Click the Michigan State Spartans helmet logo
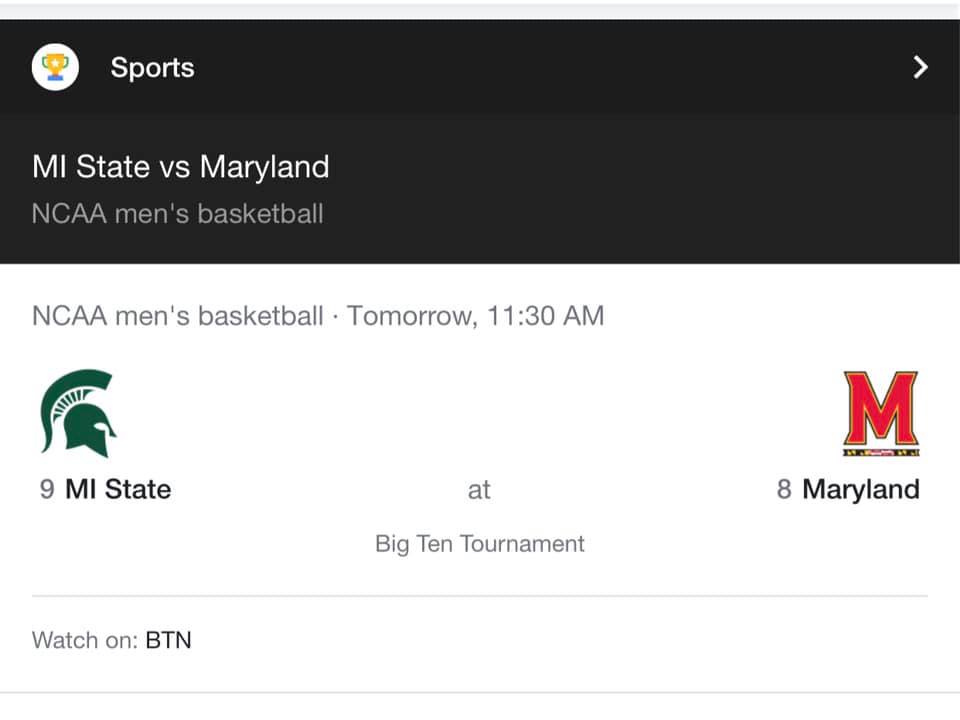The height and width of the screenshot is (720, 960). coord(77,412)
